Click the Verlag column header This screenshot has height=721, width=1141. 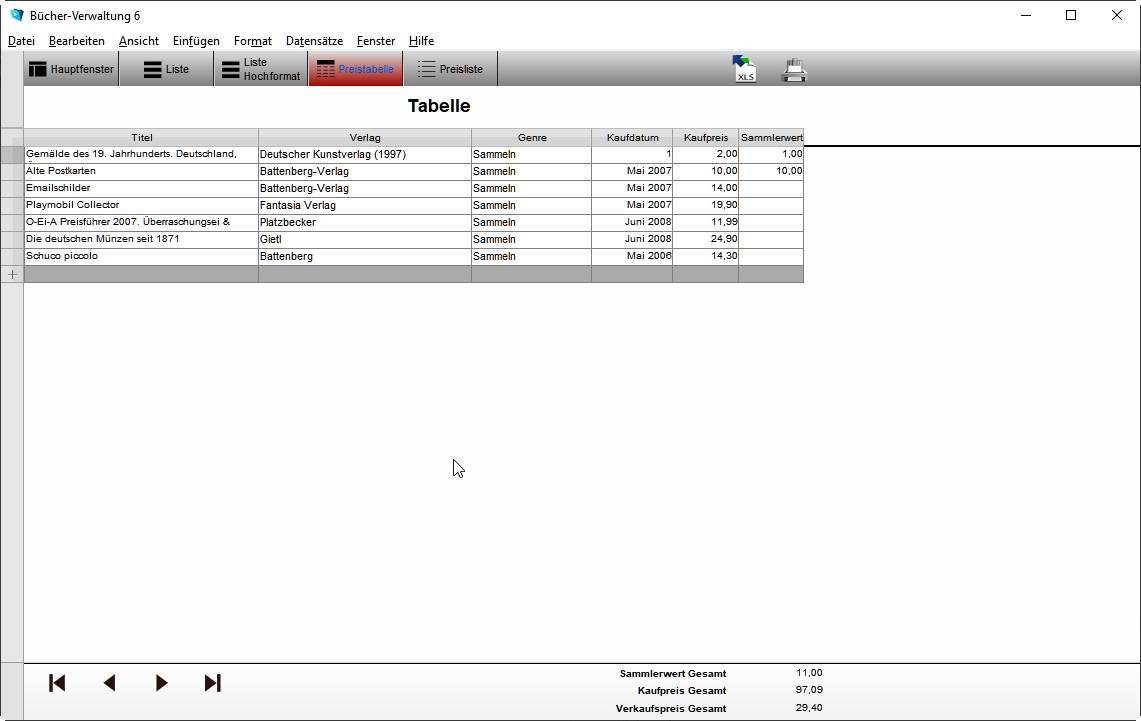pyautogui.click(x=364, y=137)
